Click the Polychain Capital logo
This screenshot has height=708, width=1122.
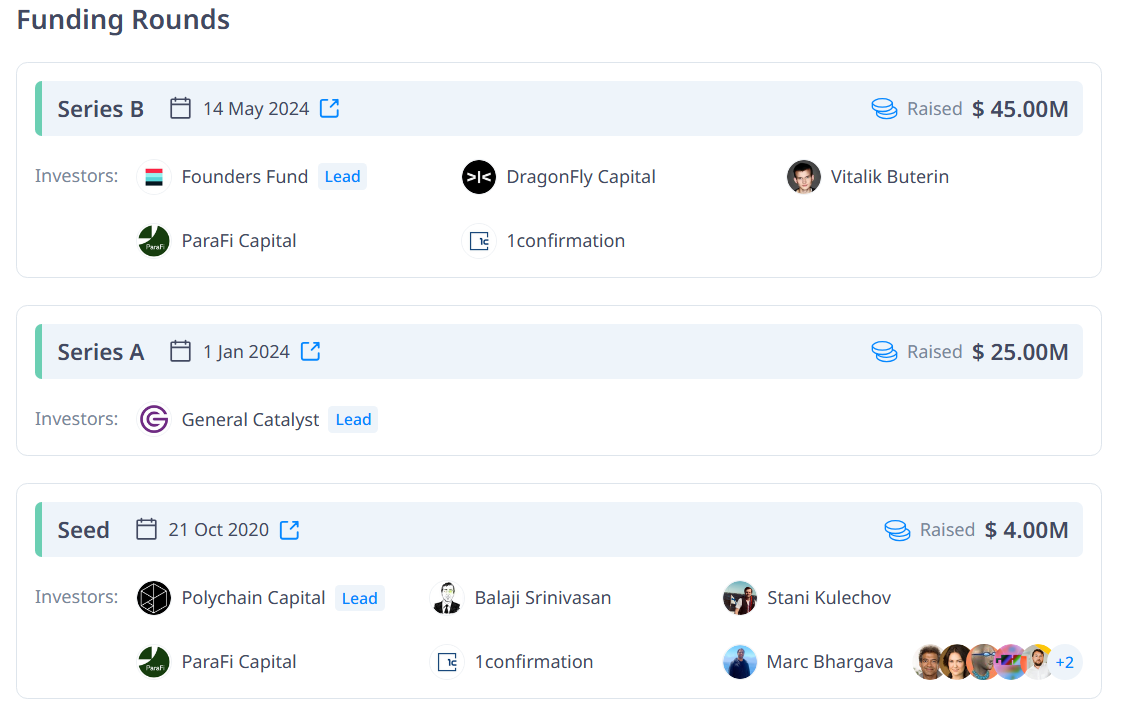[154, 598]
